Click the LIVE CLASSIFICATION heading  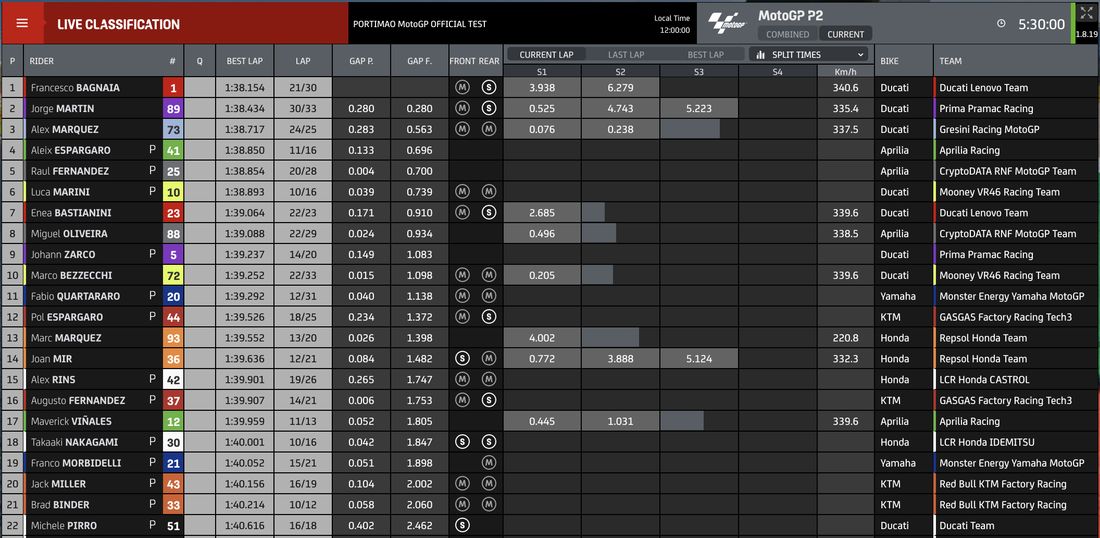coord(119,24)
